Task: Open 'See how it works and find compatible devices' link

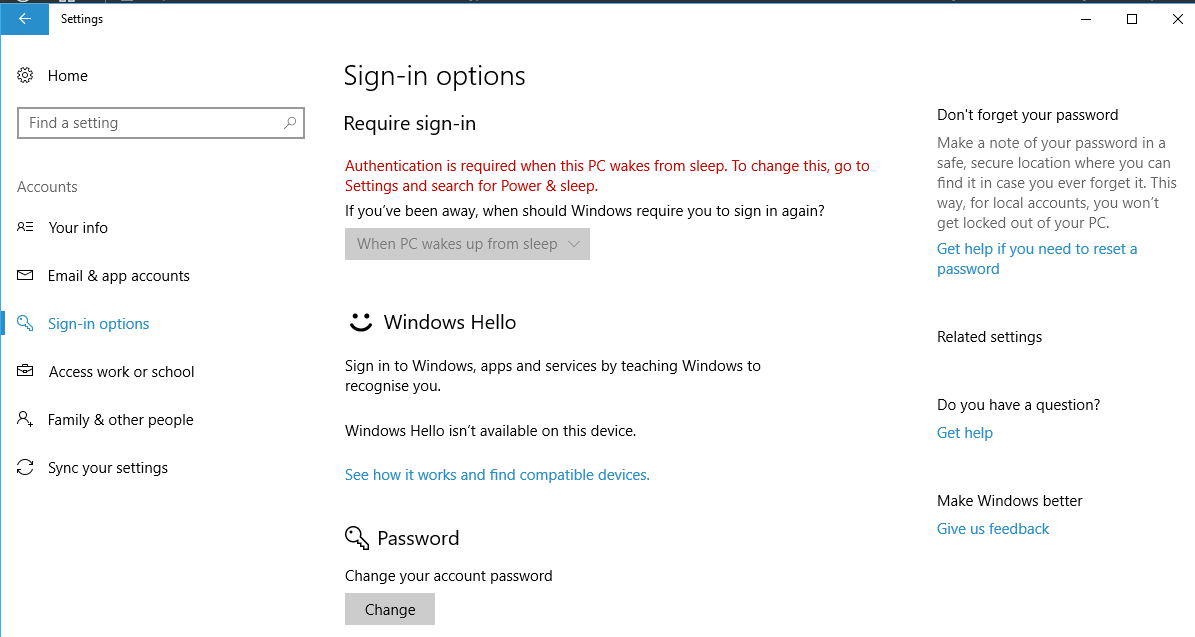Action: click(x=497, y=475)
